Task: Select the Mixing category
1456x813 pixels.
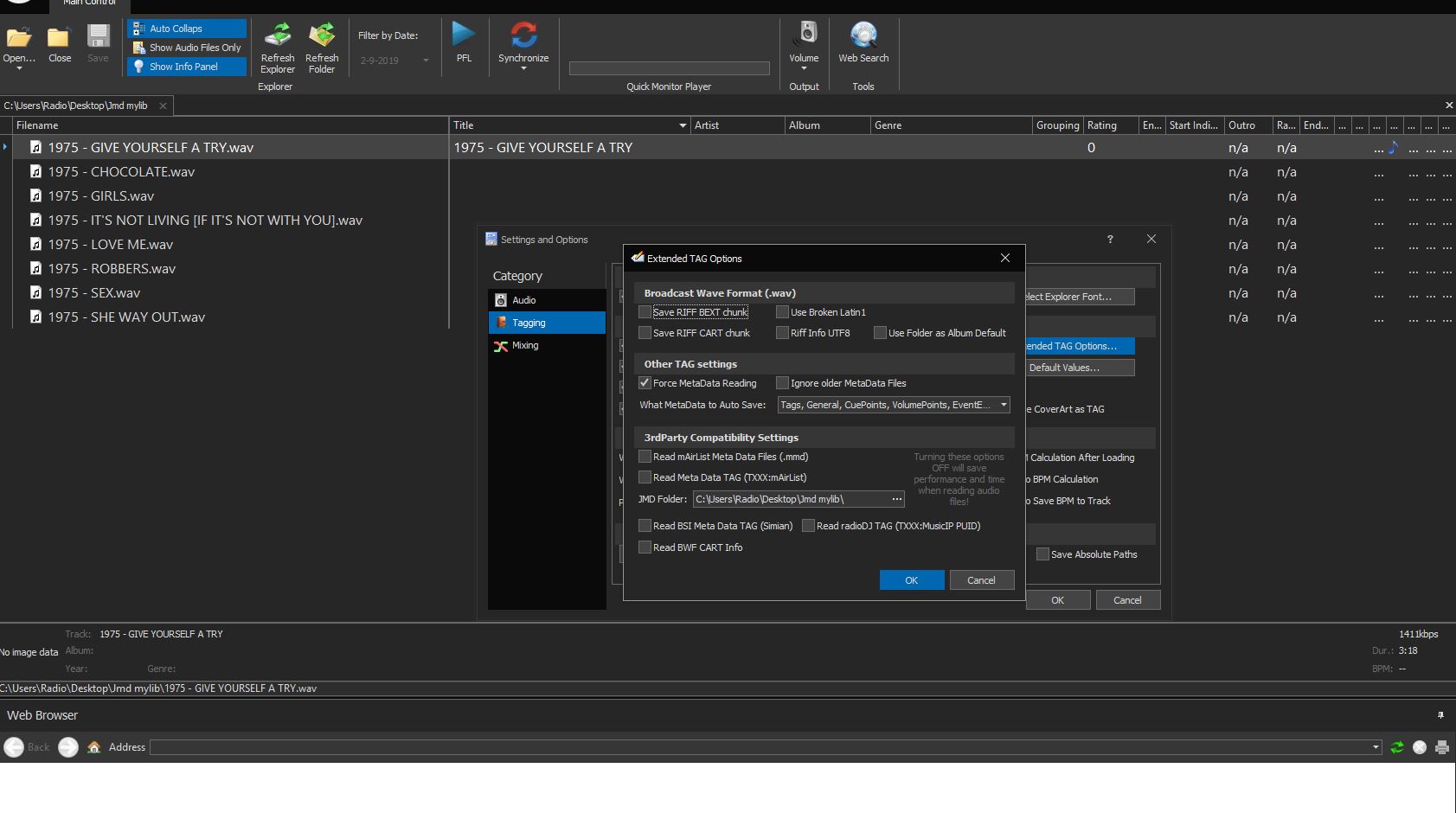Action: click(547, 345)
